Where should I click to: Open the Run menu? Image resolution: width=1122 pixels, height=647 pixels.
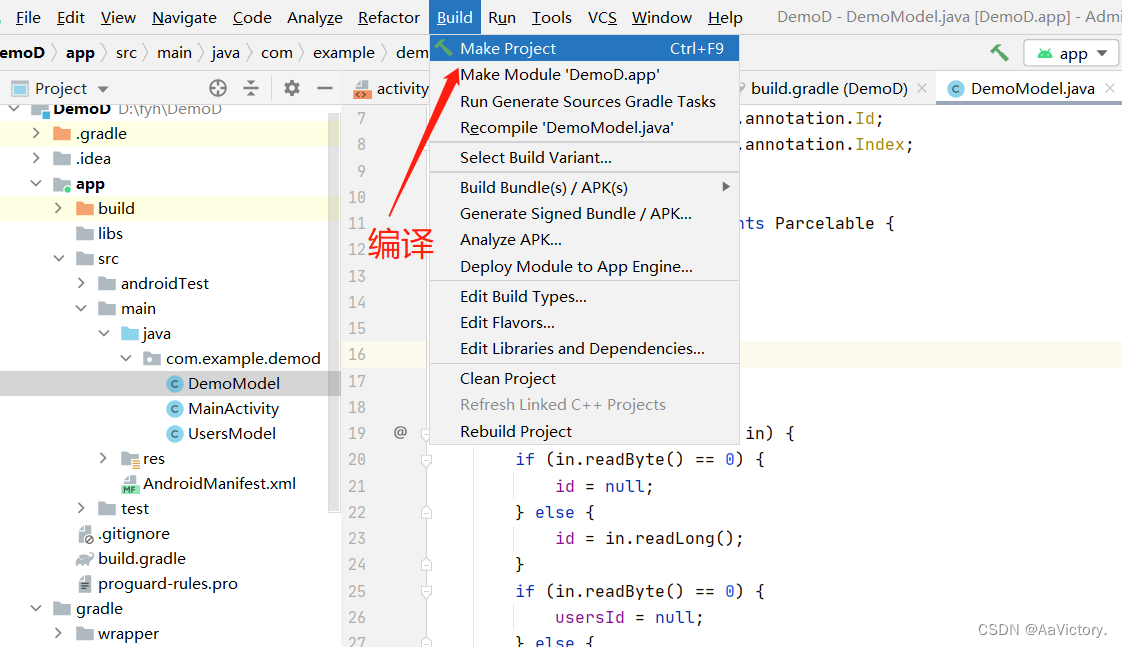coord(502,17)
